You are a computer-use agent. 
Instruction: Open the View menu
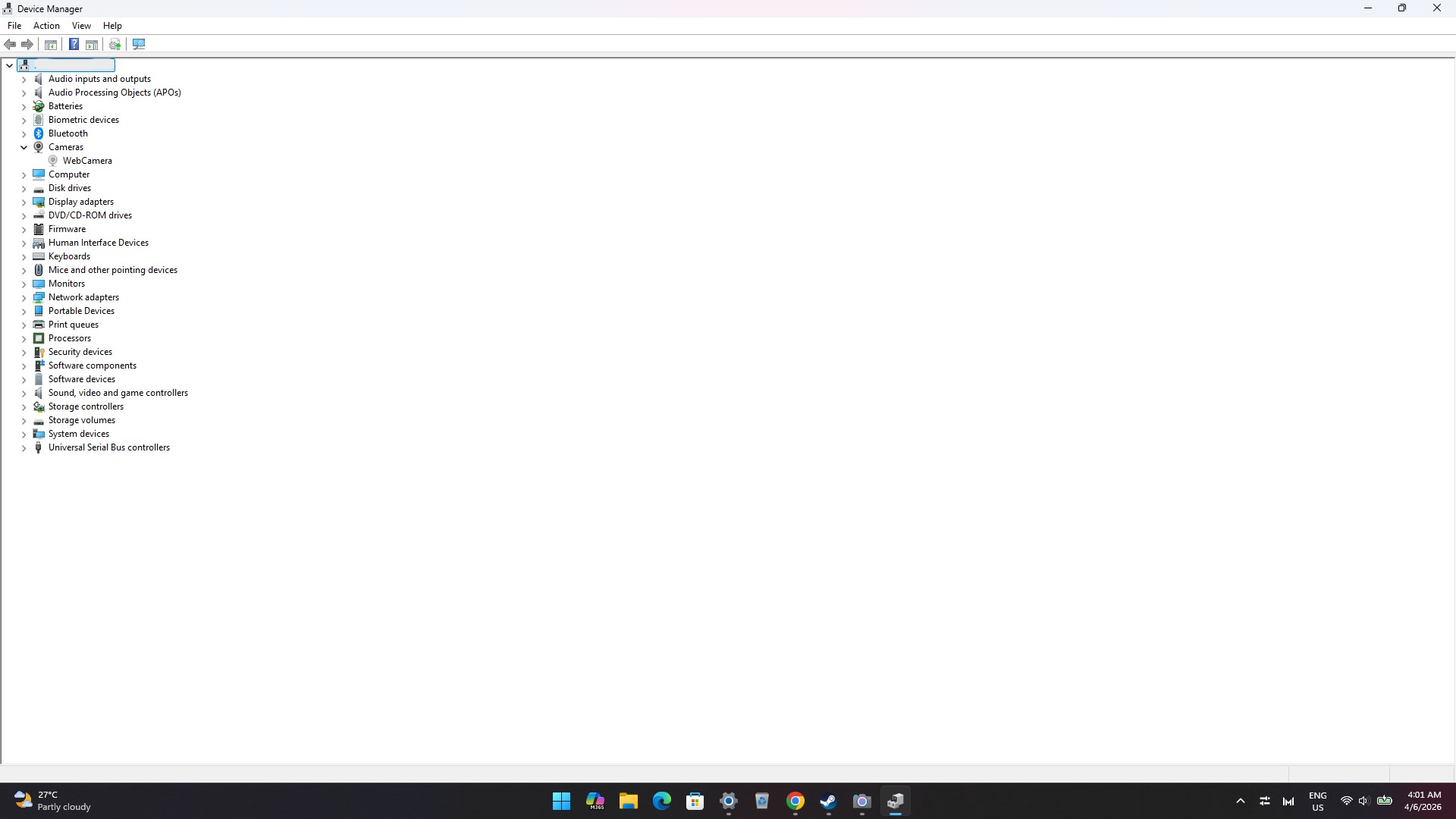(81, 26)
